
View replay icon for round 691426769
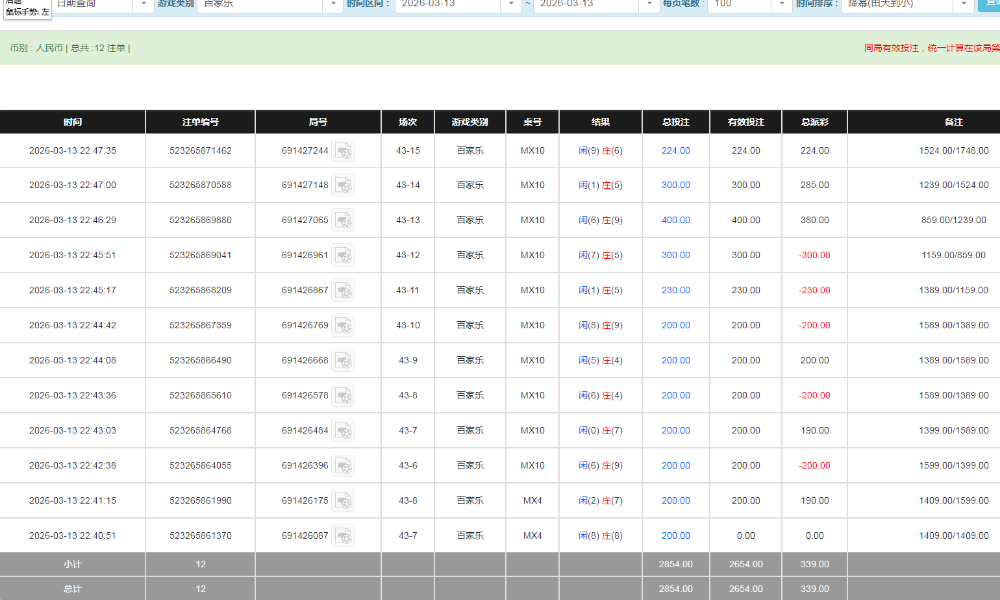pyautogui.click(x=343, y=326)
